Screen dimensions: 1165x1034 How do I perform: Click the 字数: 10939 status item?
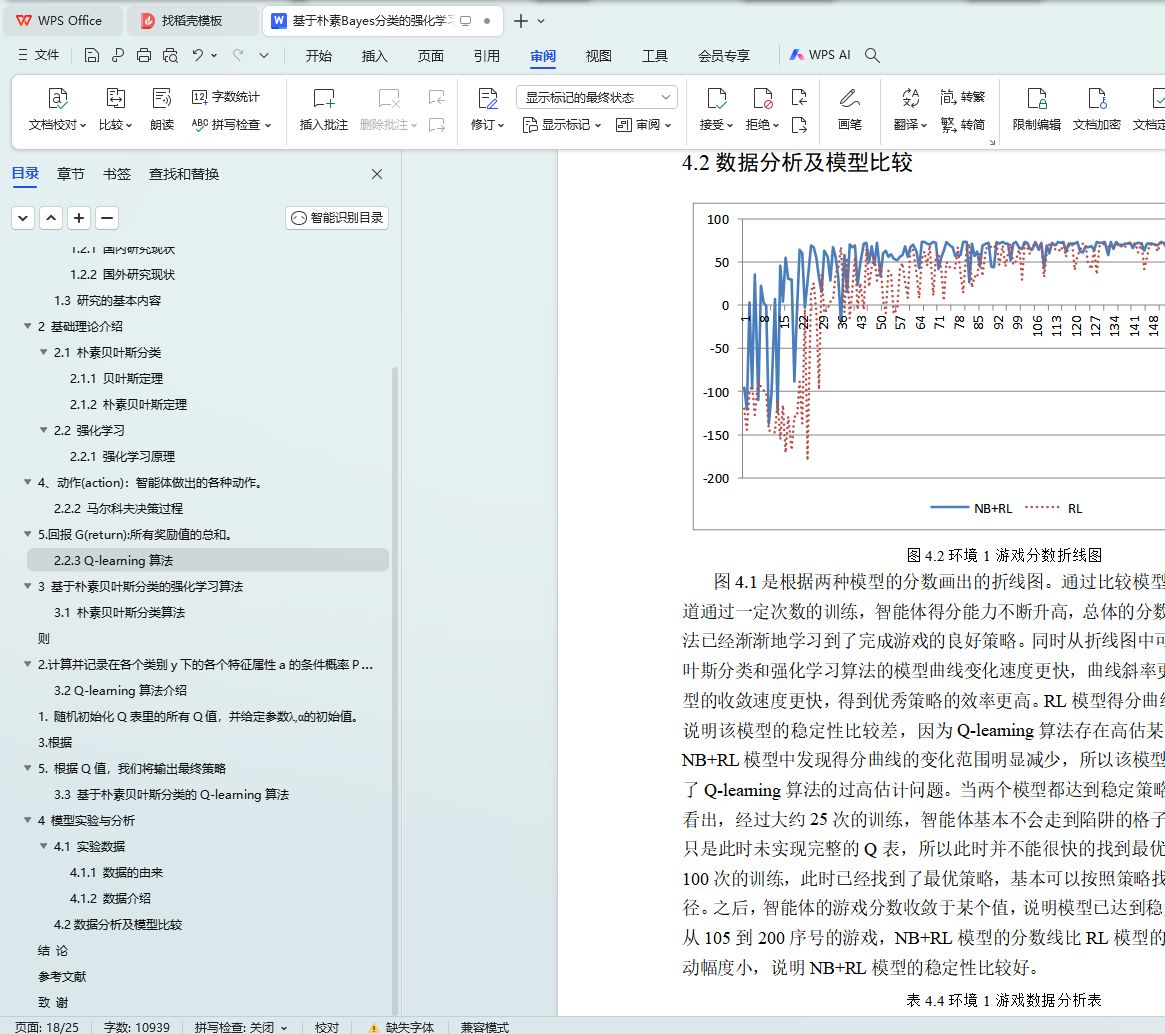[x=137, y=1027]
